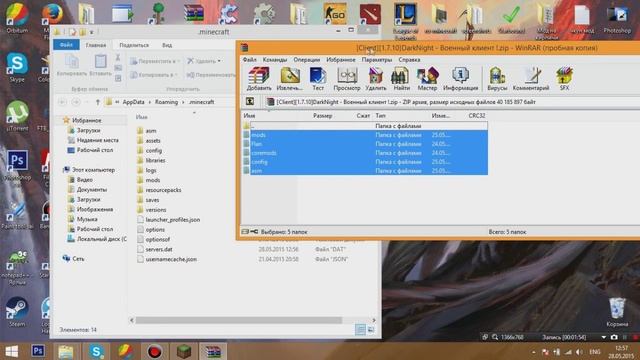Image resolution: width=640 pixels, height=360 pixels.
Task: Open WinRAR Справка menu
Action: pos(409,60)
